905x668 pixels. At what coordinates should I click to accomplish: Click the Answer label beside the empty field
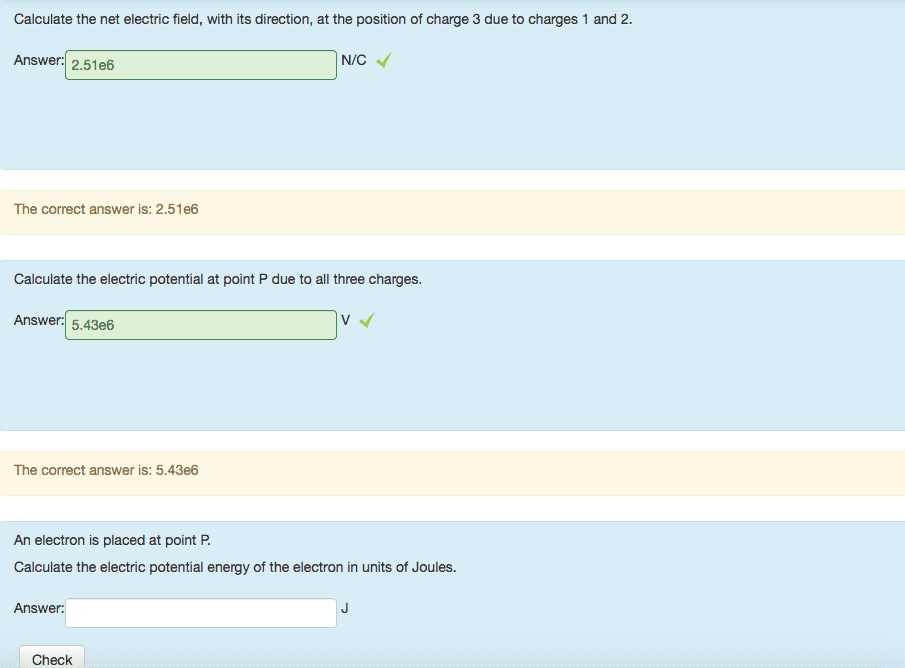pyautogui.click(x=39, y=608)
